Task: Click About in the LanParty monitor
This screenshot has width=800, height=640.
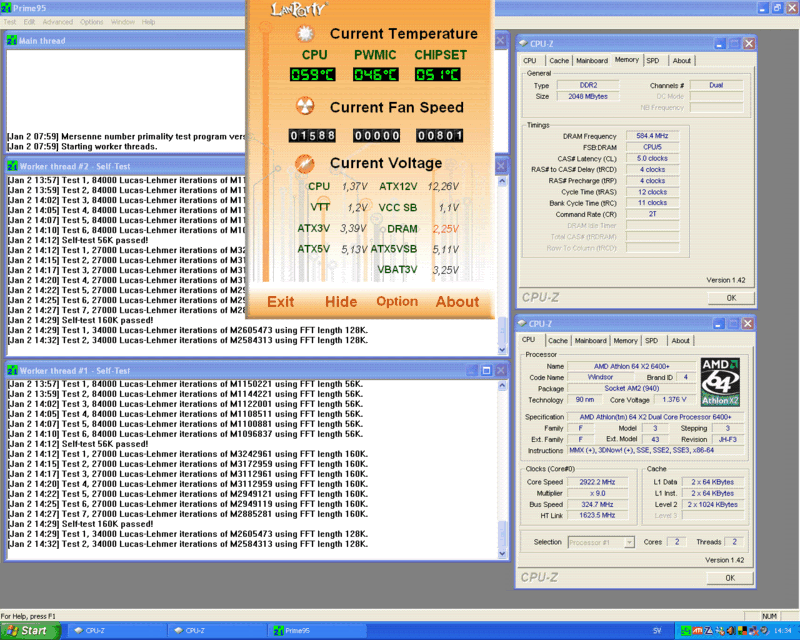Action: pyautogui.click(x=457, y=302)
